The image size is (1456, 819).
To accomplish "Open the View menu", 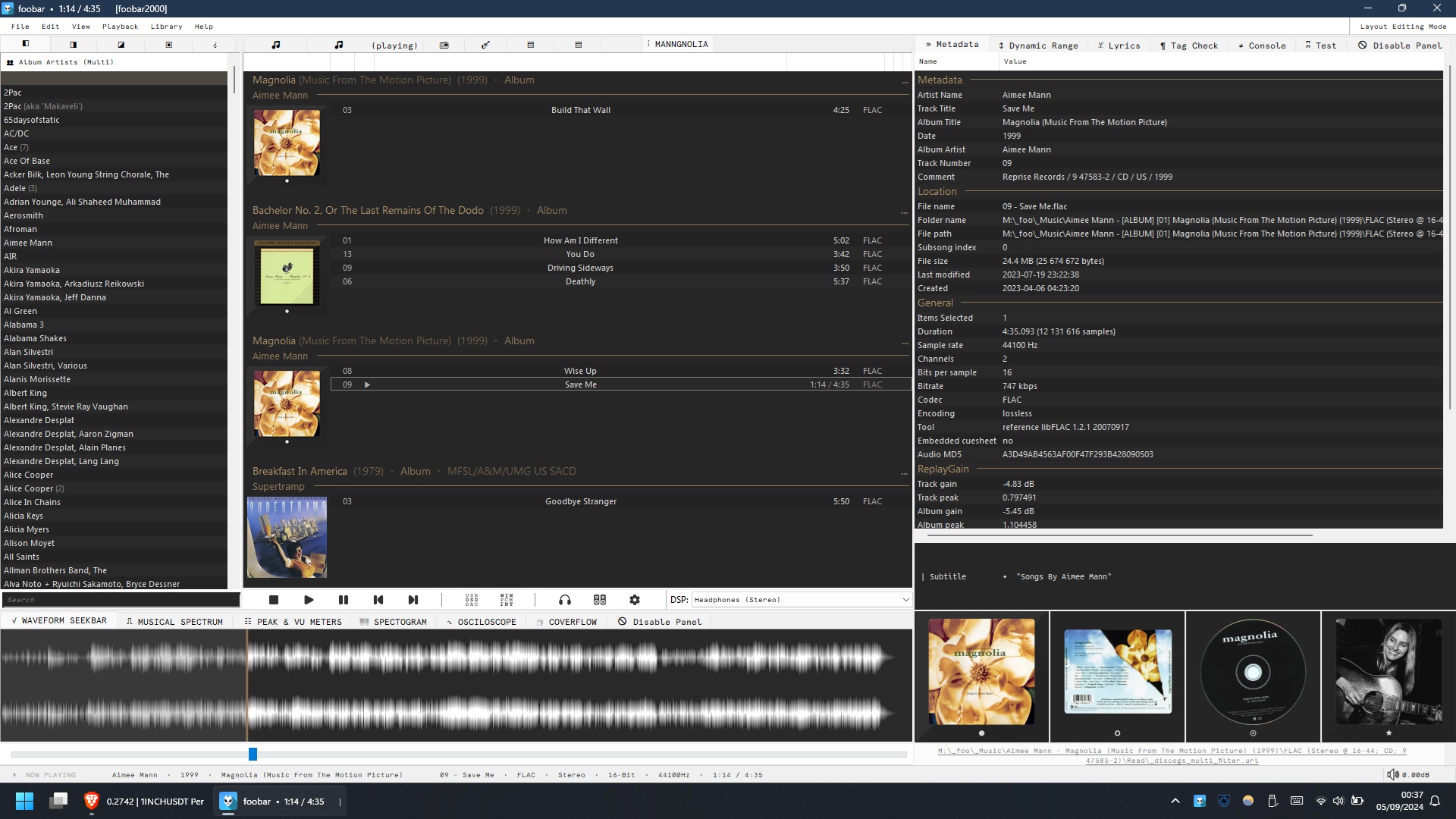I will (80, 27).
